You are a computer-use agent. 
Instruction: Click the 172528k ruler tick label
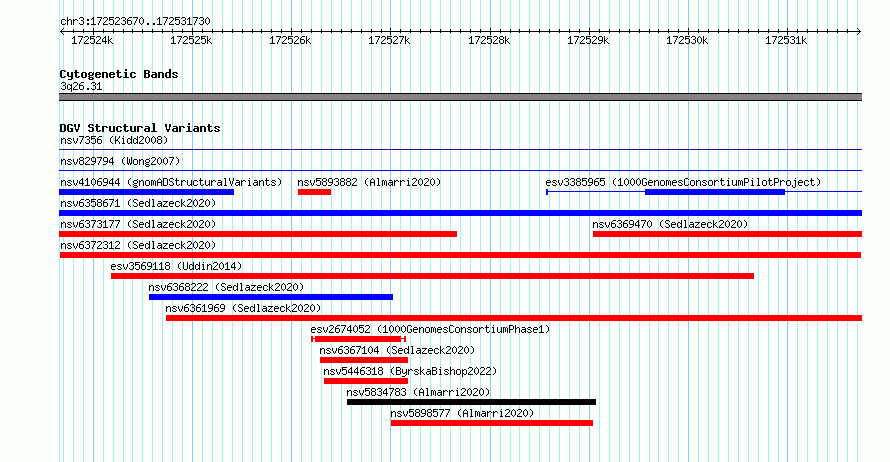click(489, 40)
